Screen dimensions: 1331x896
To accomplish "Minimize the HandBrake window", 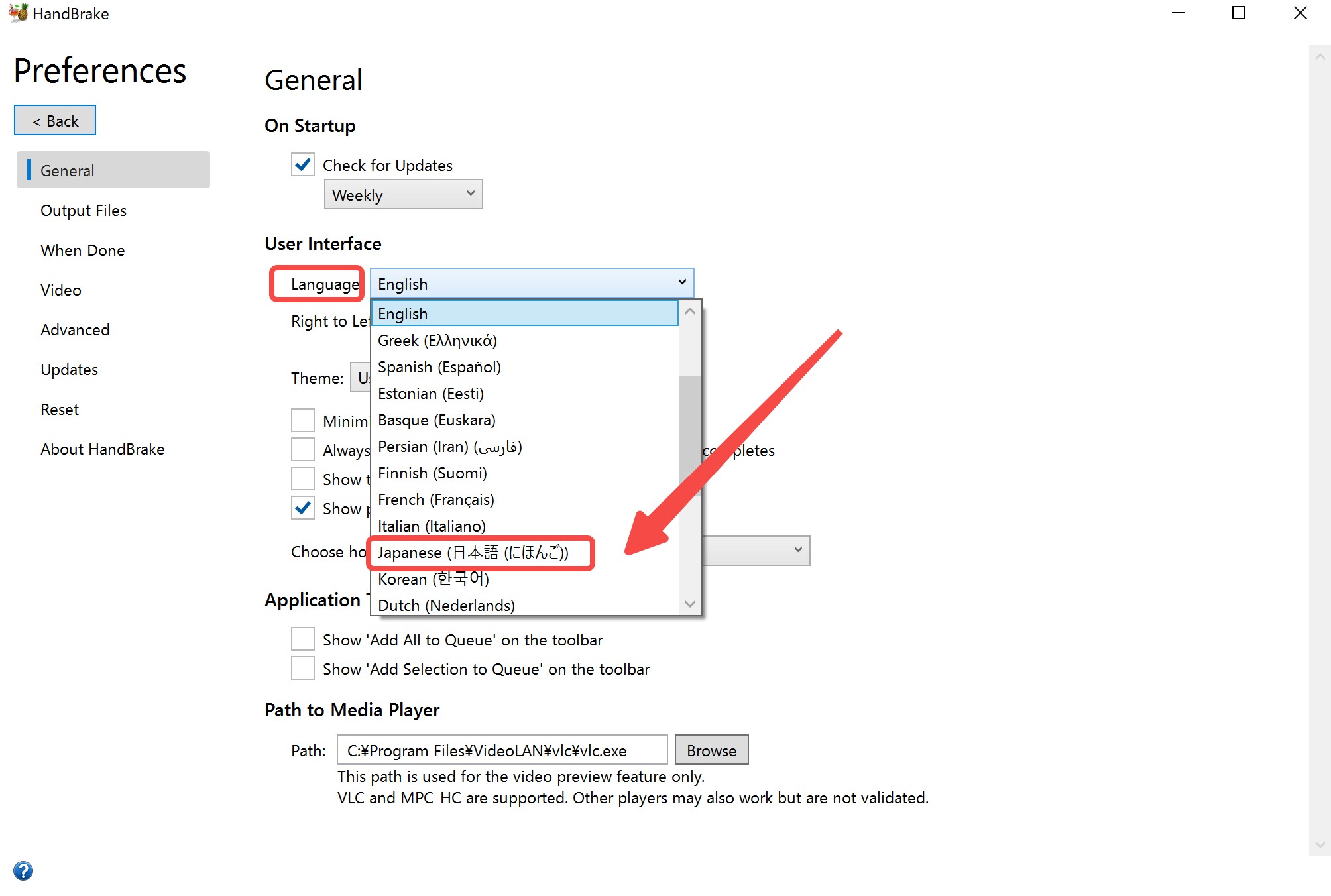I will pyautogui.click(x=1178, y=13).
